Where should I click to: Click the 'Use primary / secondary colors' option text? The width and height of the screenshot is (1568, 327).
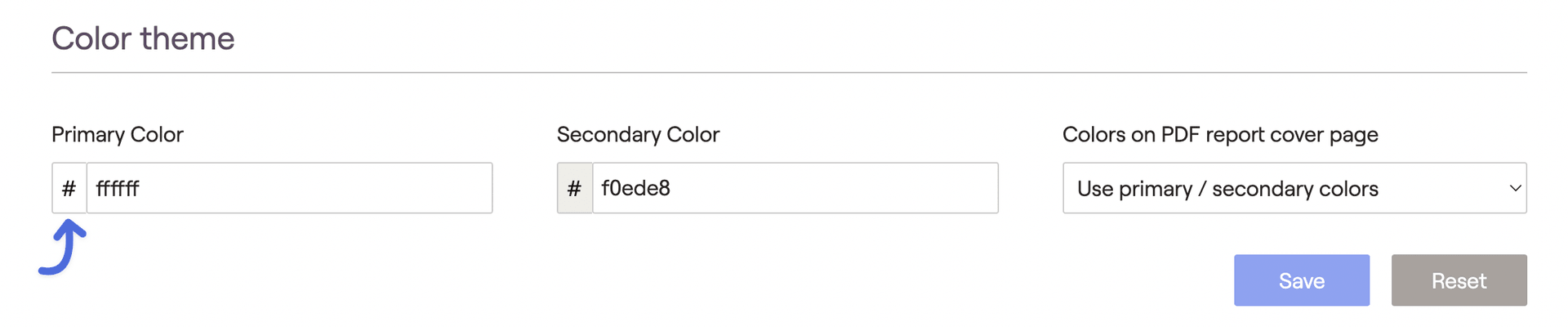point(1227,189)
